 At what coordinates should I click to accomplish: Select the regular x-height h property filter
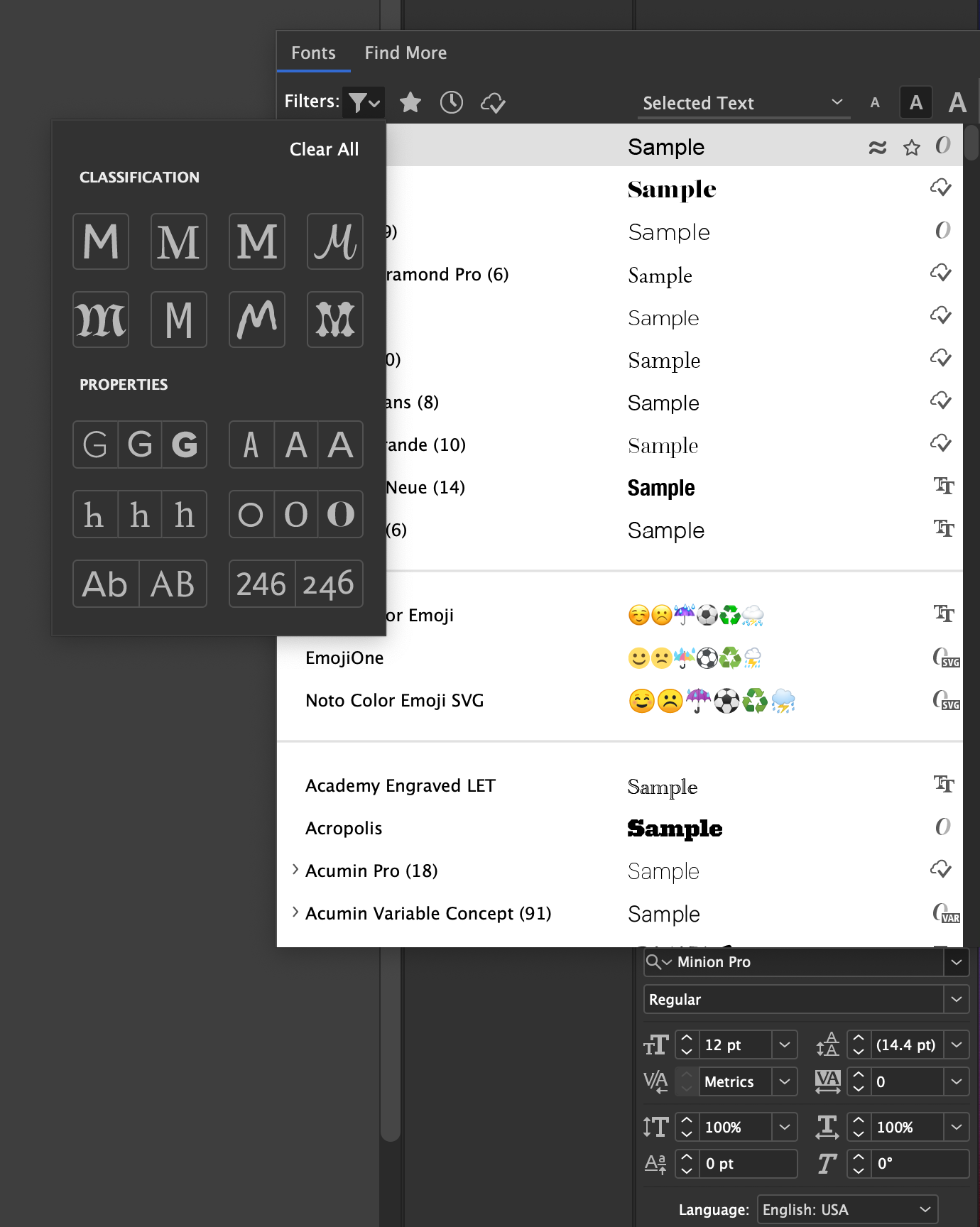point(140,514)
